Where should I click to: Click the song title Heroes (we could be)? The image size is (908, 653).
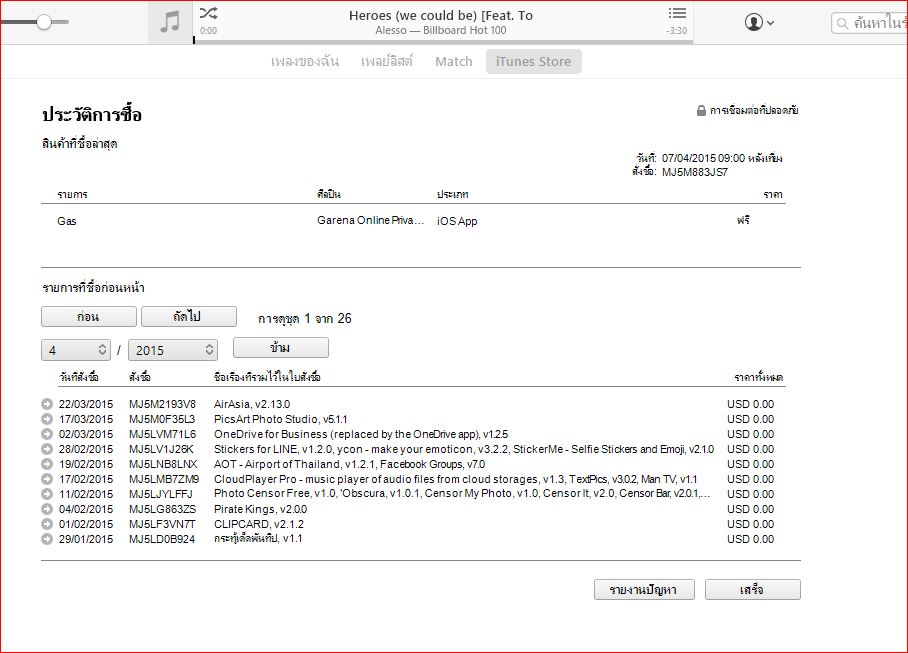coord(441,16)
